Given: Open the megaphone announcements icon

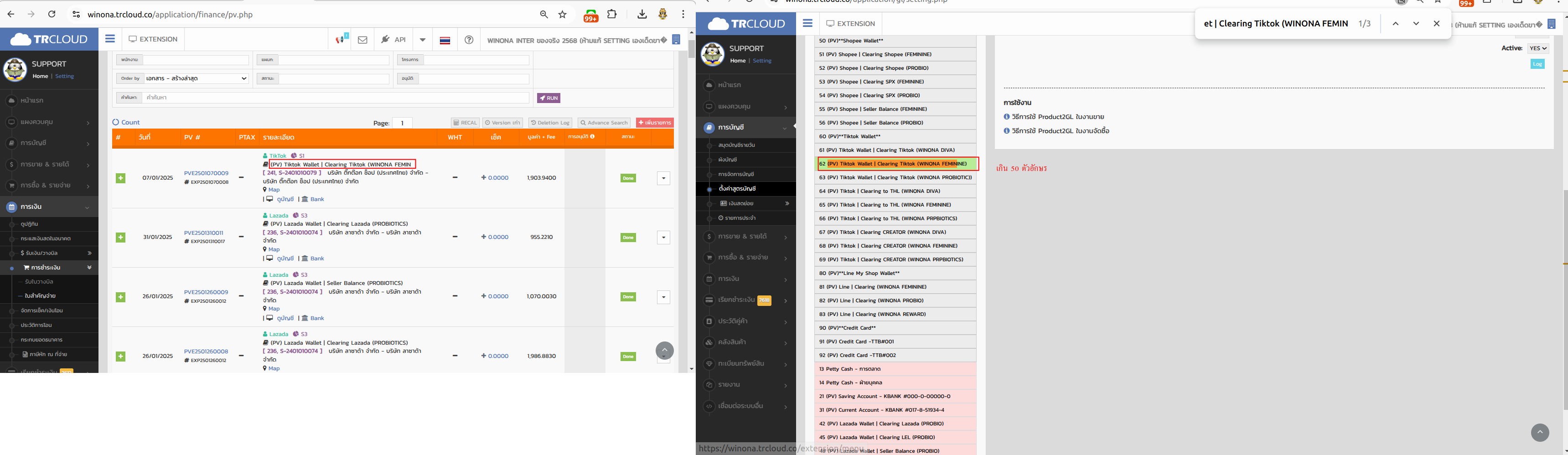Looking at the screenshot, I should tap(342, 39).
